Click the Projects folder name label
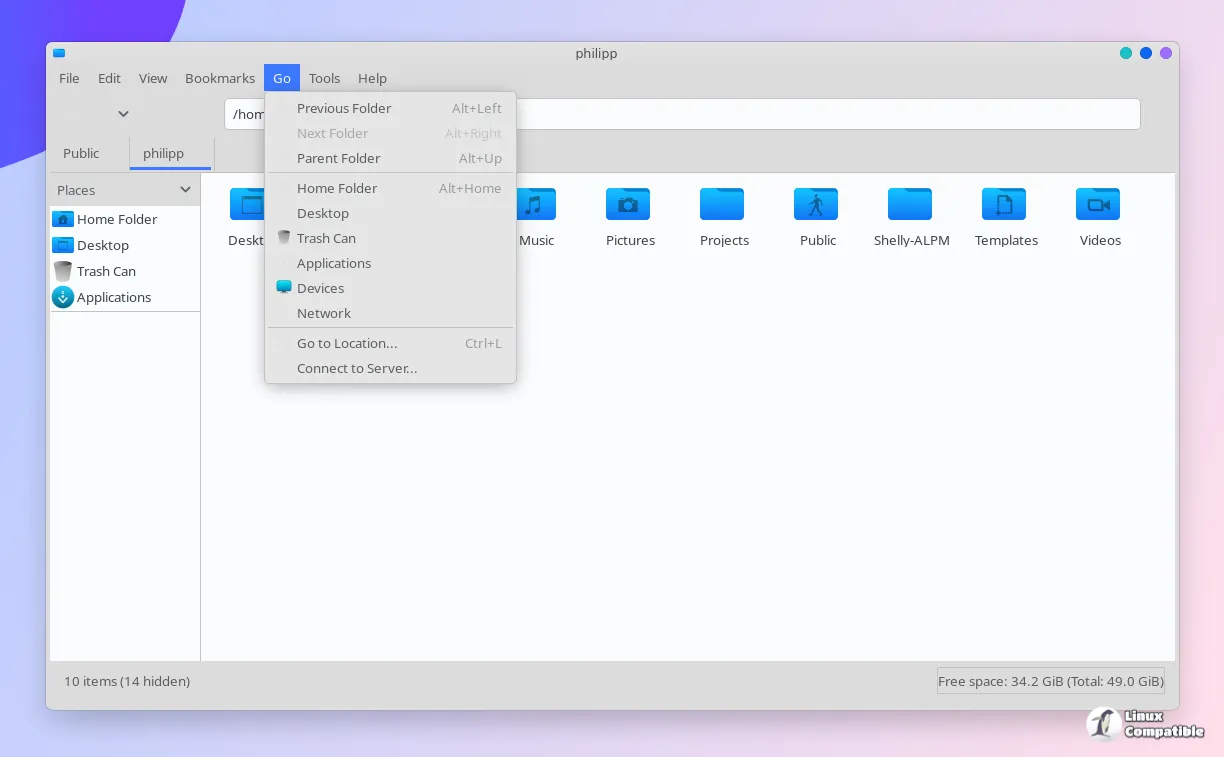The height and width of the screenshot is (757, 1224). click(724, 240)
